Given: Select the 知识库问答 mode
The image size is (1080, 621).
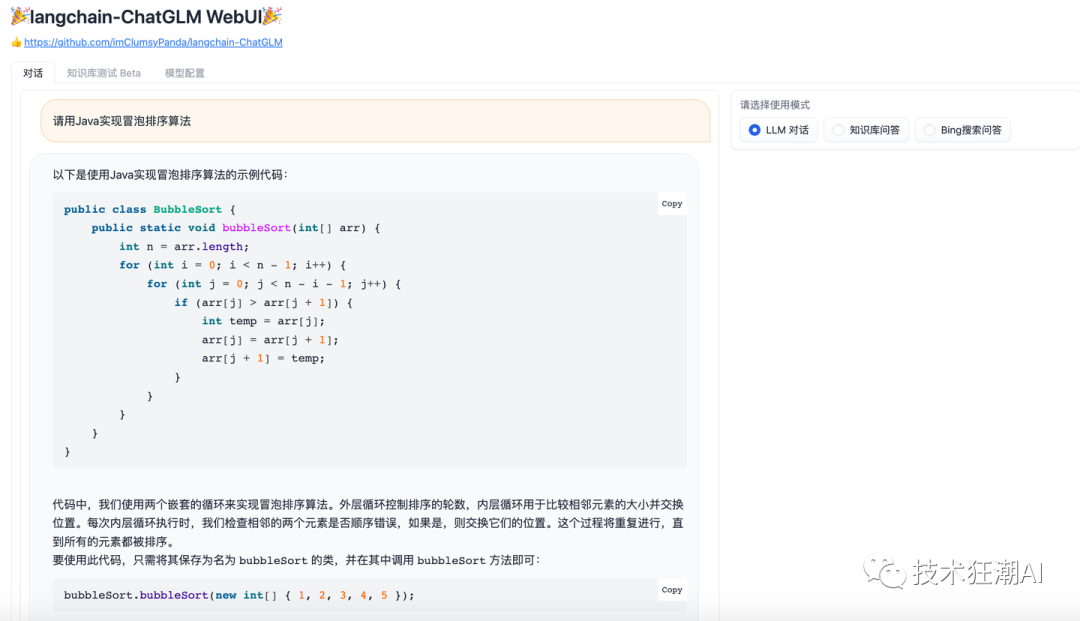Looking at the screenshot, I should tap(866, 130).
